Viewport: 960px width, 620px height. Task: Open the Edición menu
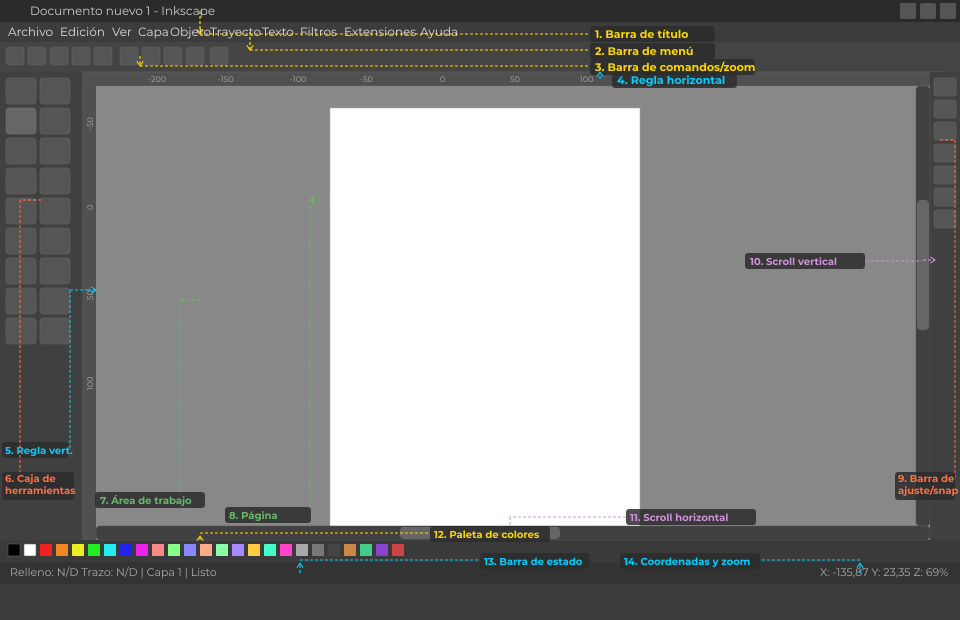click(x=82, y=32)
